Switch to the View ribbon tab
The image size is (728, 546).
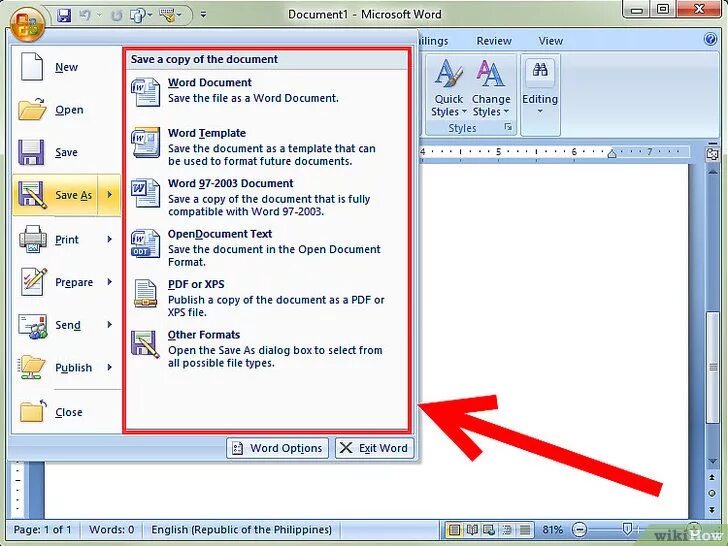pos(551,41)
